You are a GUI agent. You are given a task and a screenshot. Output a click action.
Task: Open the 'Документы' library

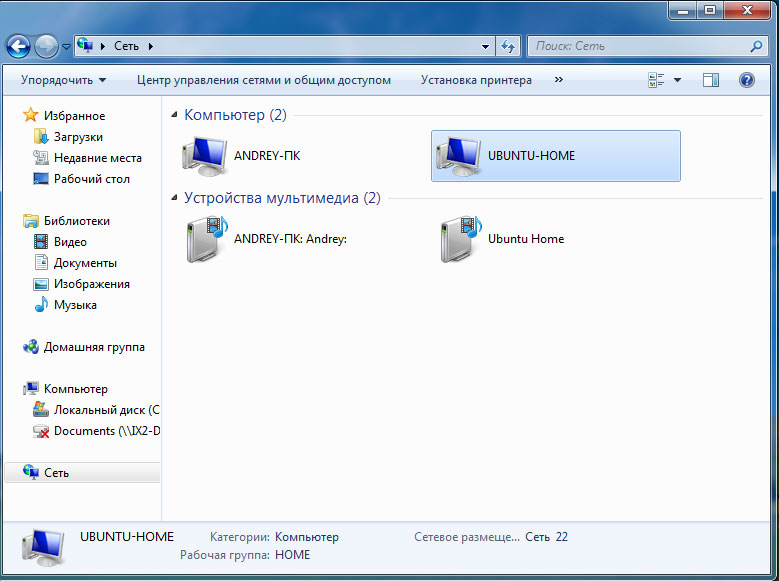85,263
